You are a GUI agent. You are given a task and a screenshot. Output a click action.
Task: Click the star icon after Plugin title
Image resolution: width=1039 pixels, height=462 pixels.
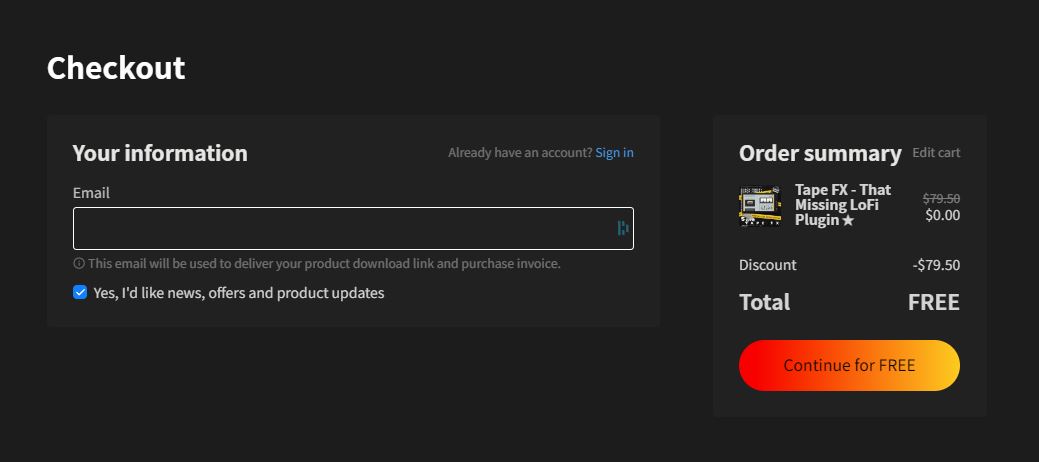pos(848,221)
